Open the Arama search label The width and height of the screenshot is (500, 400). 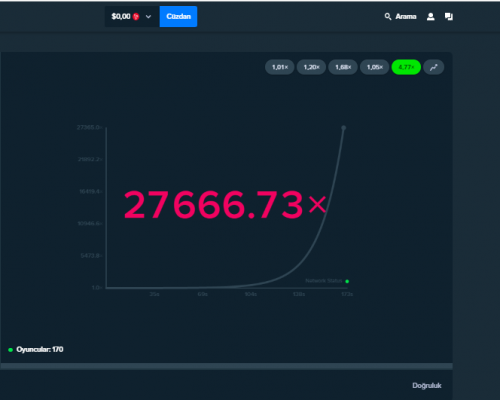406,16
